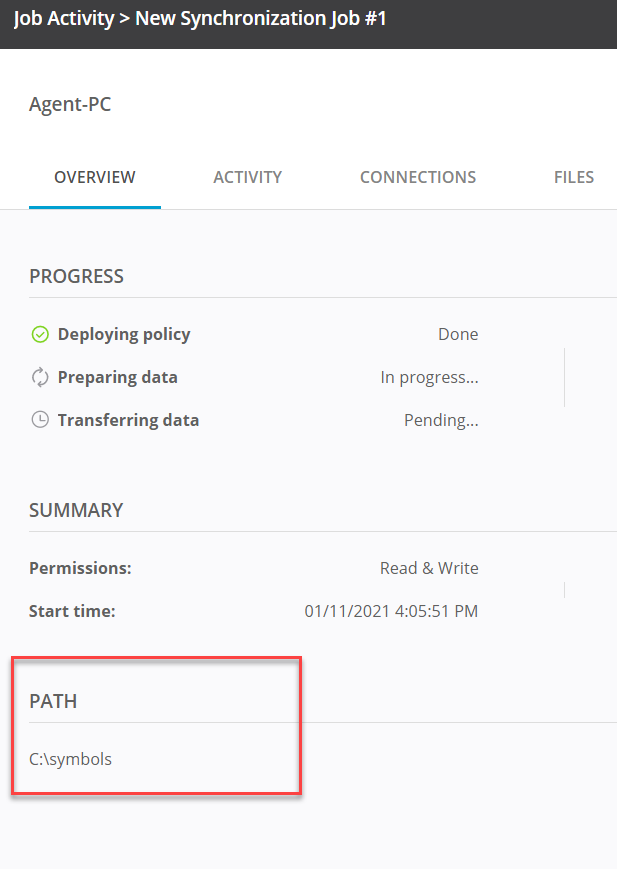Image resolution: width=617 pixels, height=869 pixels.
Task: Click the Read & Write permissions value
Action: [x=429, y=569]
